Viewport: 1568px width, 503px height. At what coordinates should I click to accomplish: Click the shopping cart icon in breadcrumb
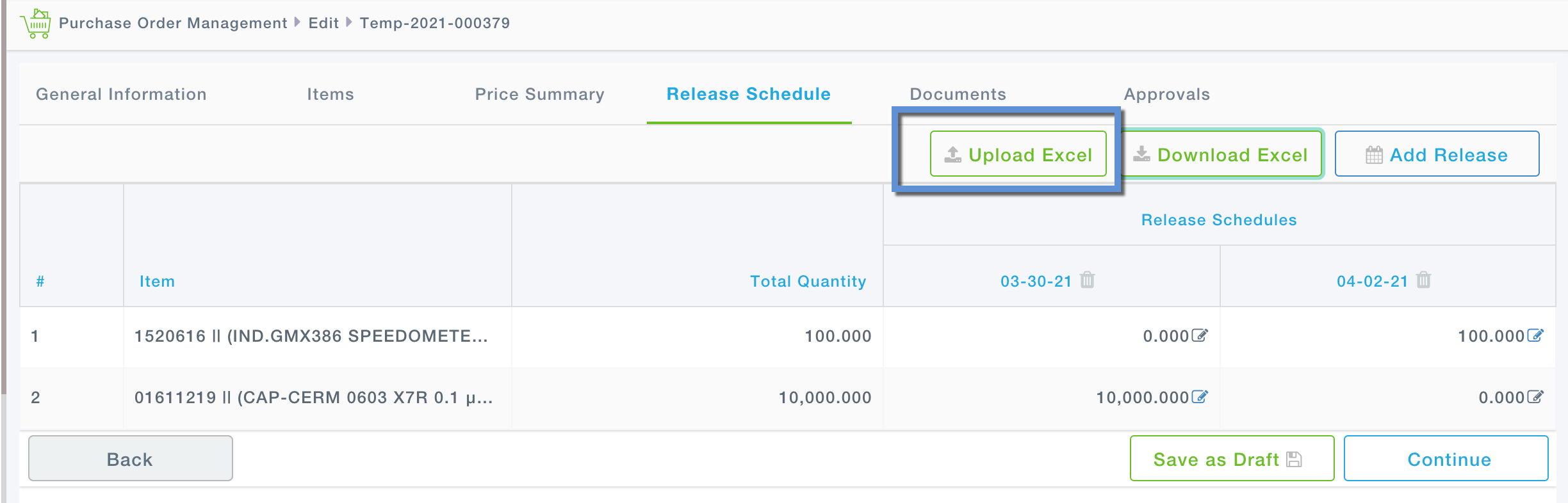click(36, 24)
